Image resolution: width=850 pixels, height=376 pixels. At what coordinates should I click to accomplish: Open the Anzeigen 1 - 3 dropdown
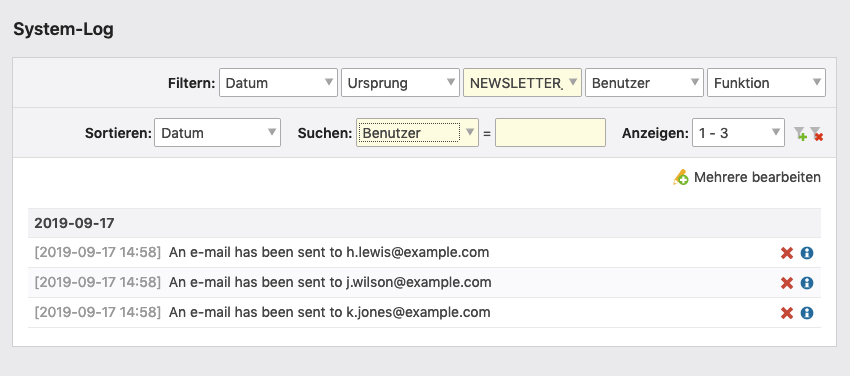[738, 133]
